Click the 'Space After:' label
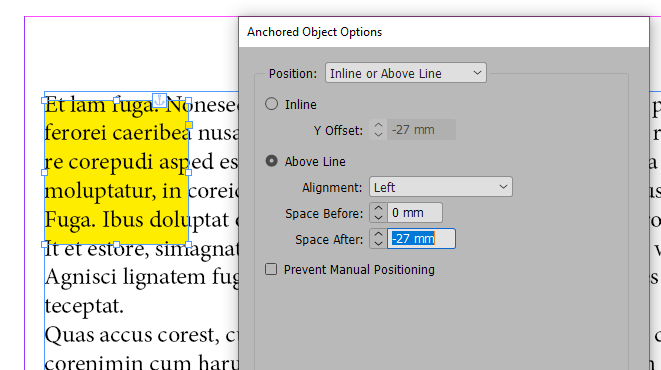Image resolution: width=661 pixels, height=370 pixels. 329,239
